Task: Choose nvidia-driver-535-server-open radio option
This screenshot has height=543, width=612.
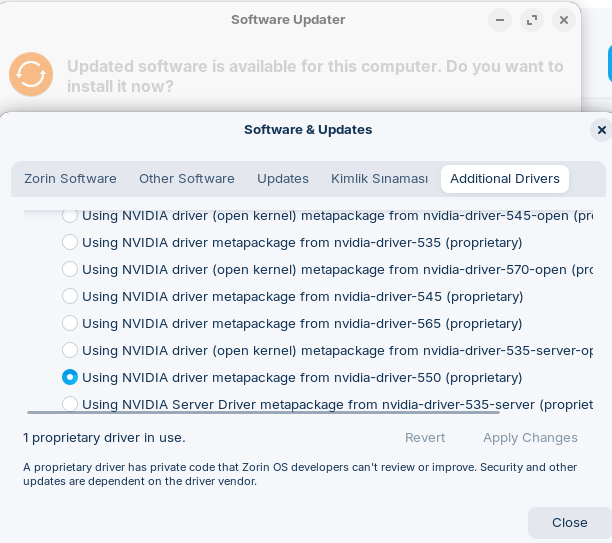Action: 70,350
